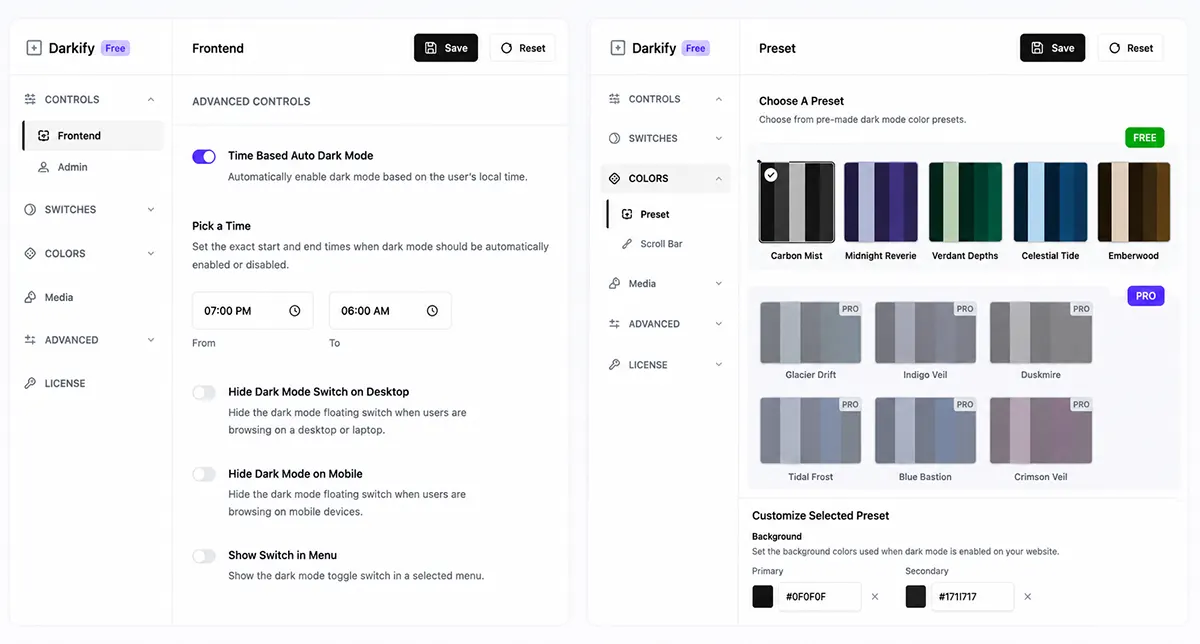
Task: Click the Controls sliders icon in right sidebar
Action: point(614,99)
